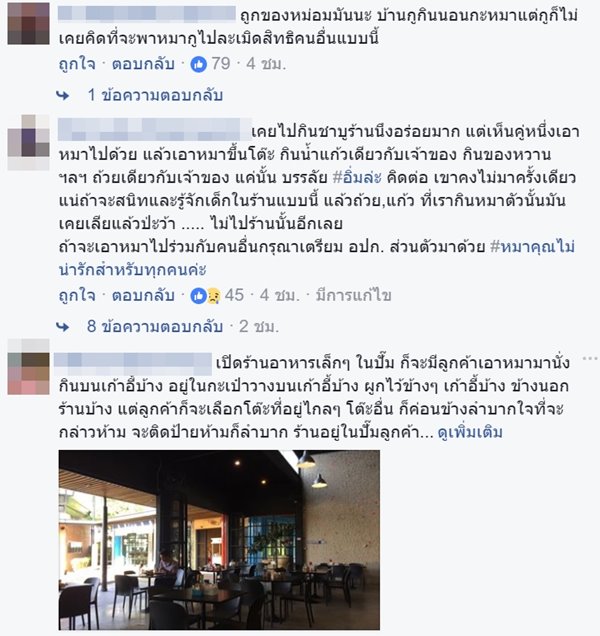Open the third commenter's profile picture
This screenshot has height=636, width=600.
28,367
